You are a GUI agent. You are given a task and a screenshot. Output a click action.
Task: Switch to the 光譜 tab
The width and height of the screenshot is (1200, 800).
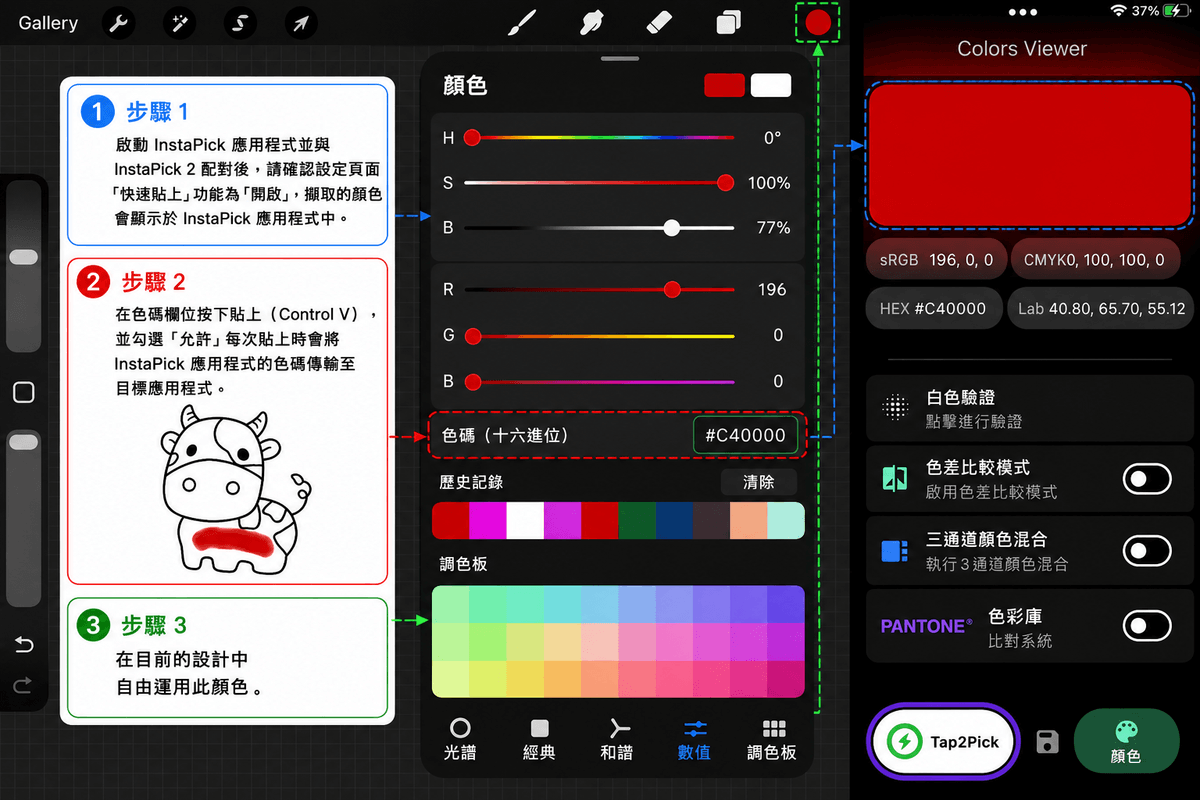coord(460,739)
